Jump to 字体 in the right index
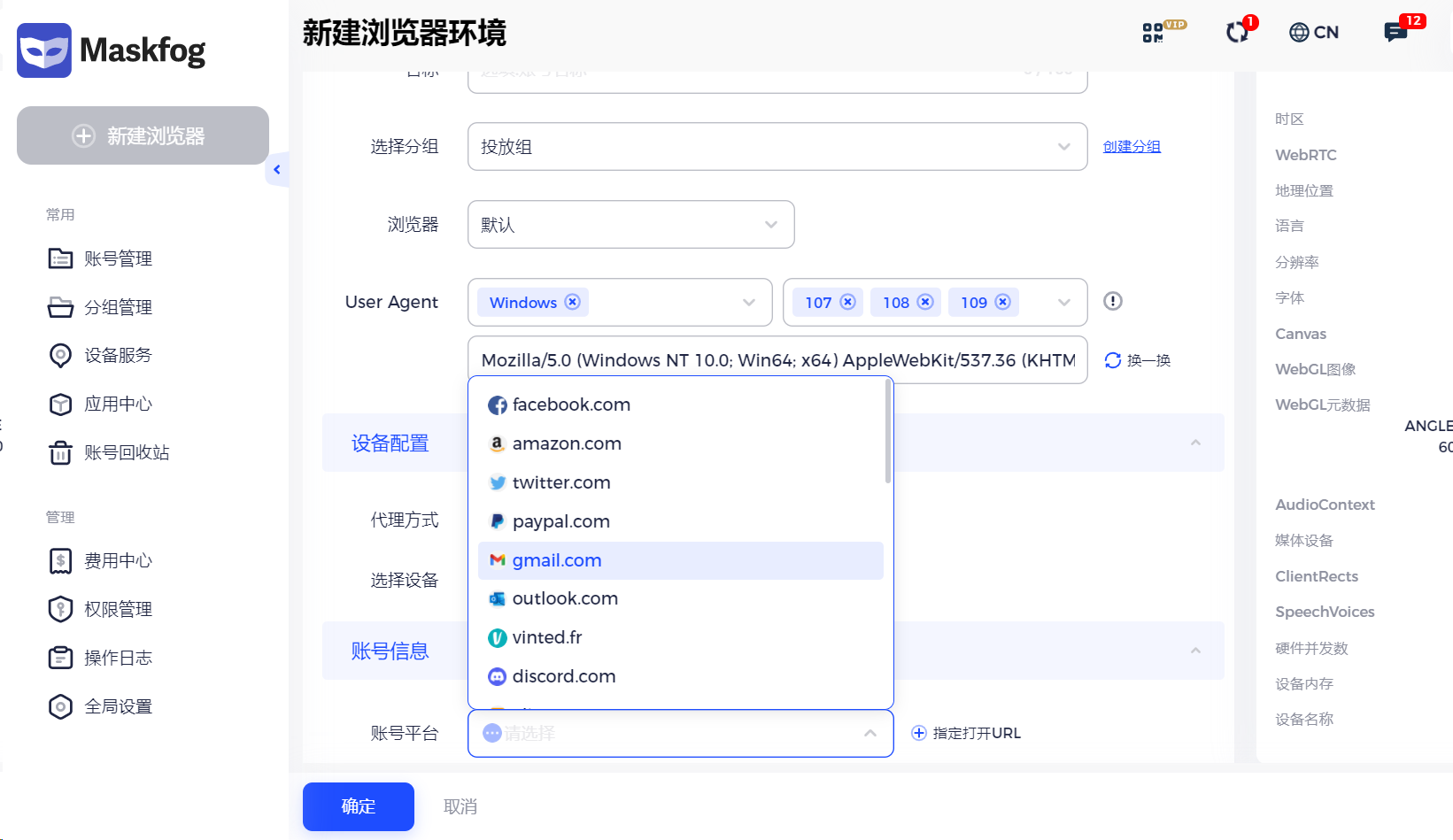The height and width of the screenshot is (840, 1453). (1289, 297)
